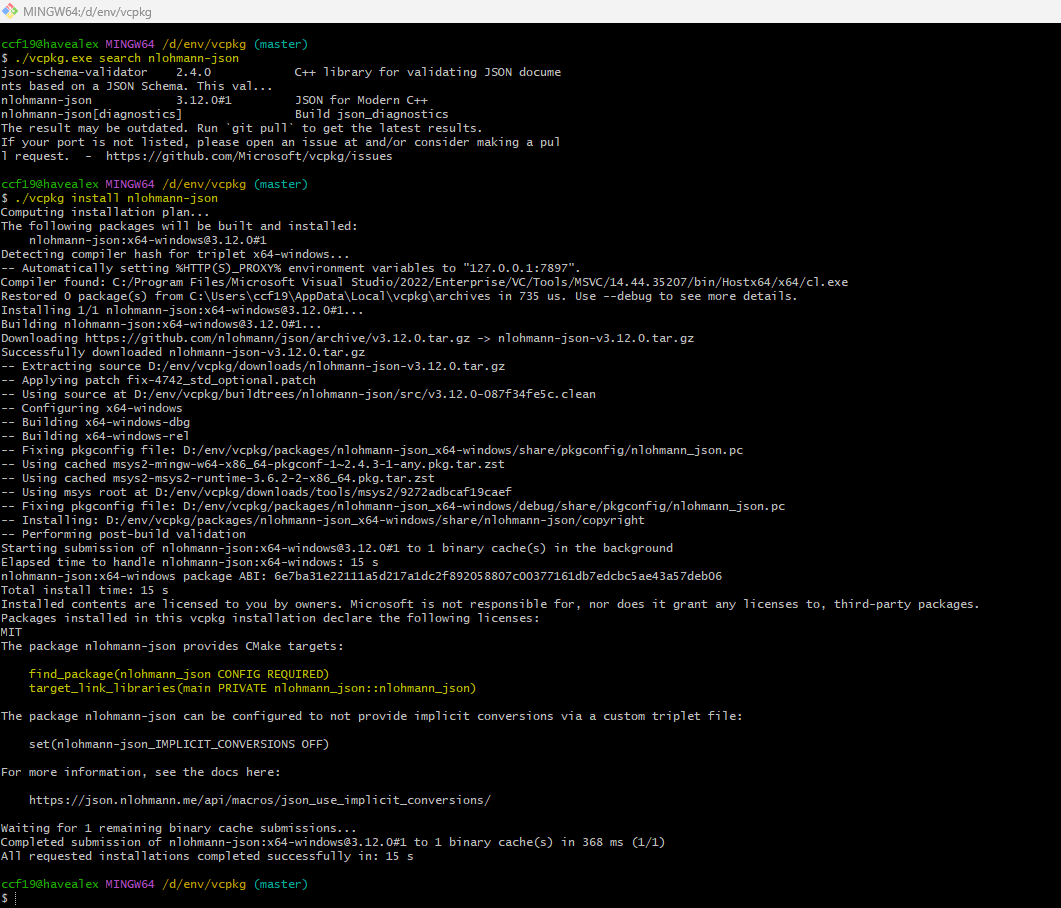Click the 'Building x64-windows-dbg' line
This screenshot has width=1061, height=908.
coord(95,422)
